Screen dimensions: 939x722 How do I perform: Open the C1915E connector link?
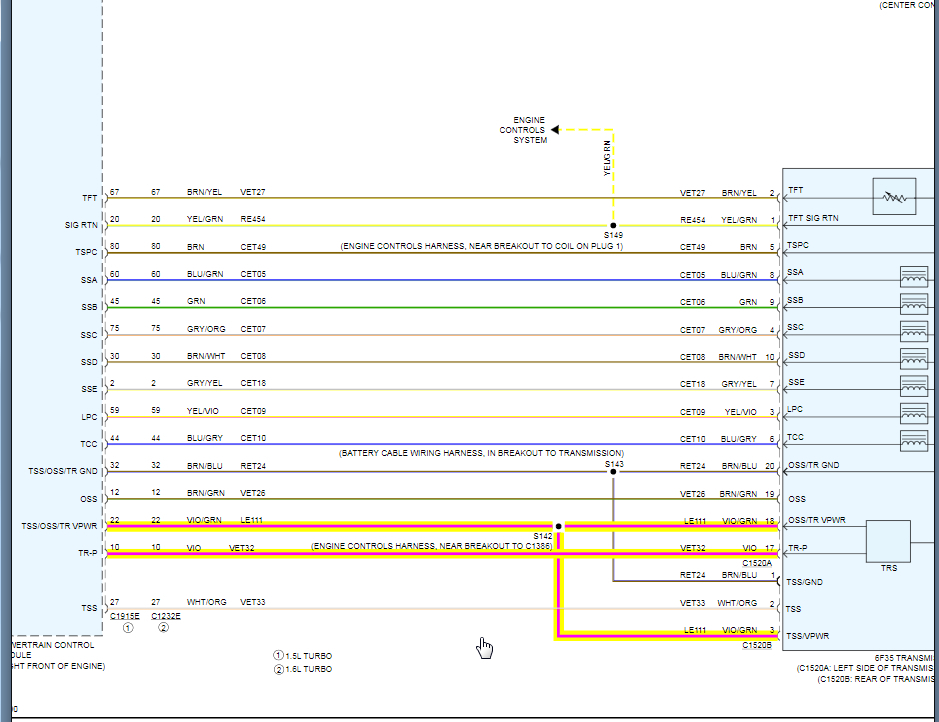(125, 616)
